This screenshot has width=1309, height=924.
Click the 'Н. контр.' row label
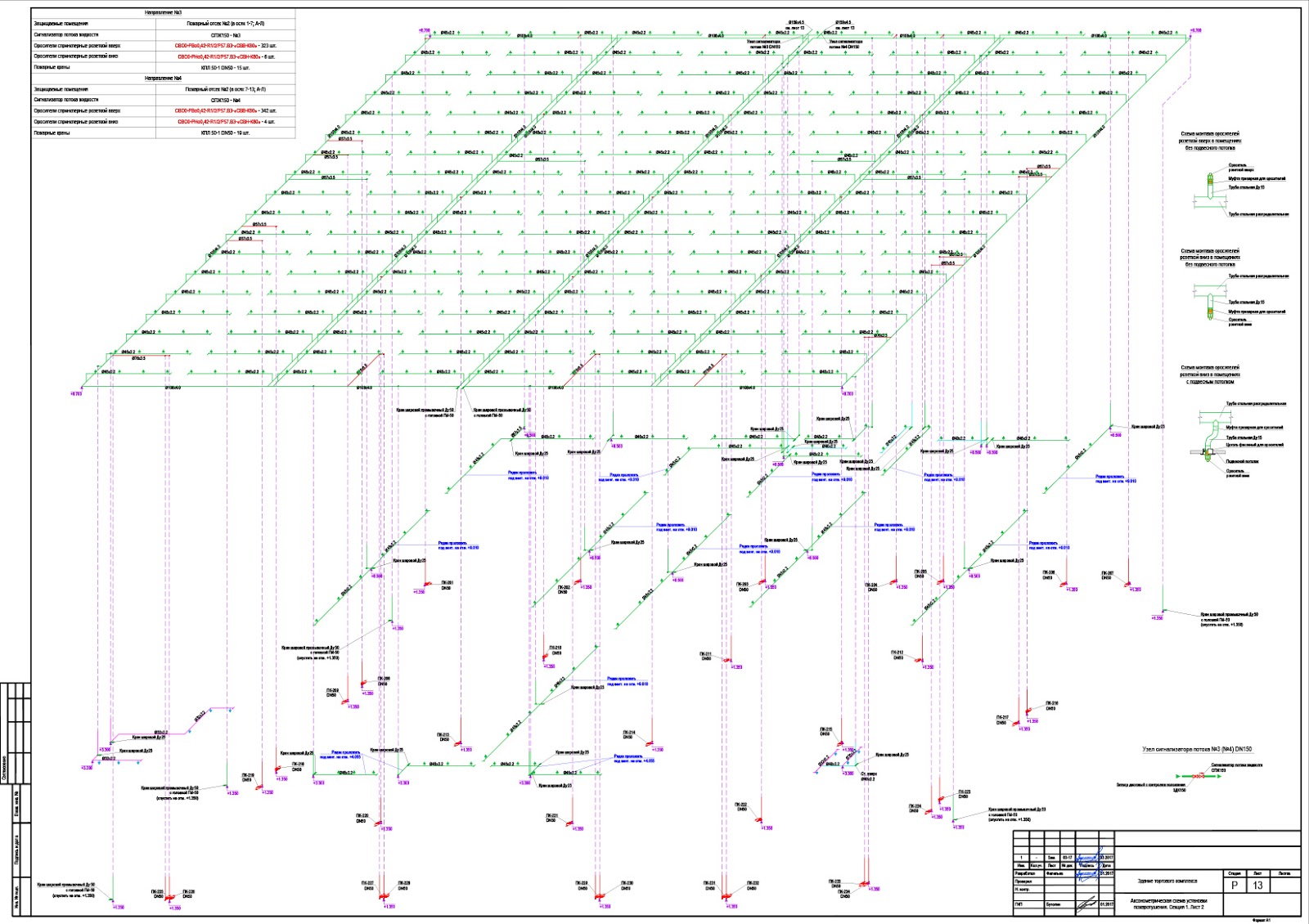1023,890
